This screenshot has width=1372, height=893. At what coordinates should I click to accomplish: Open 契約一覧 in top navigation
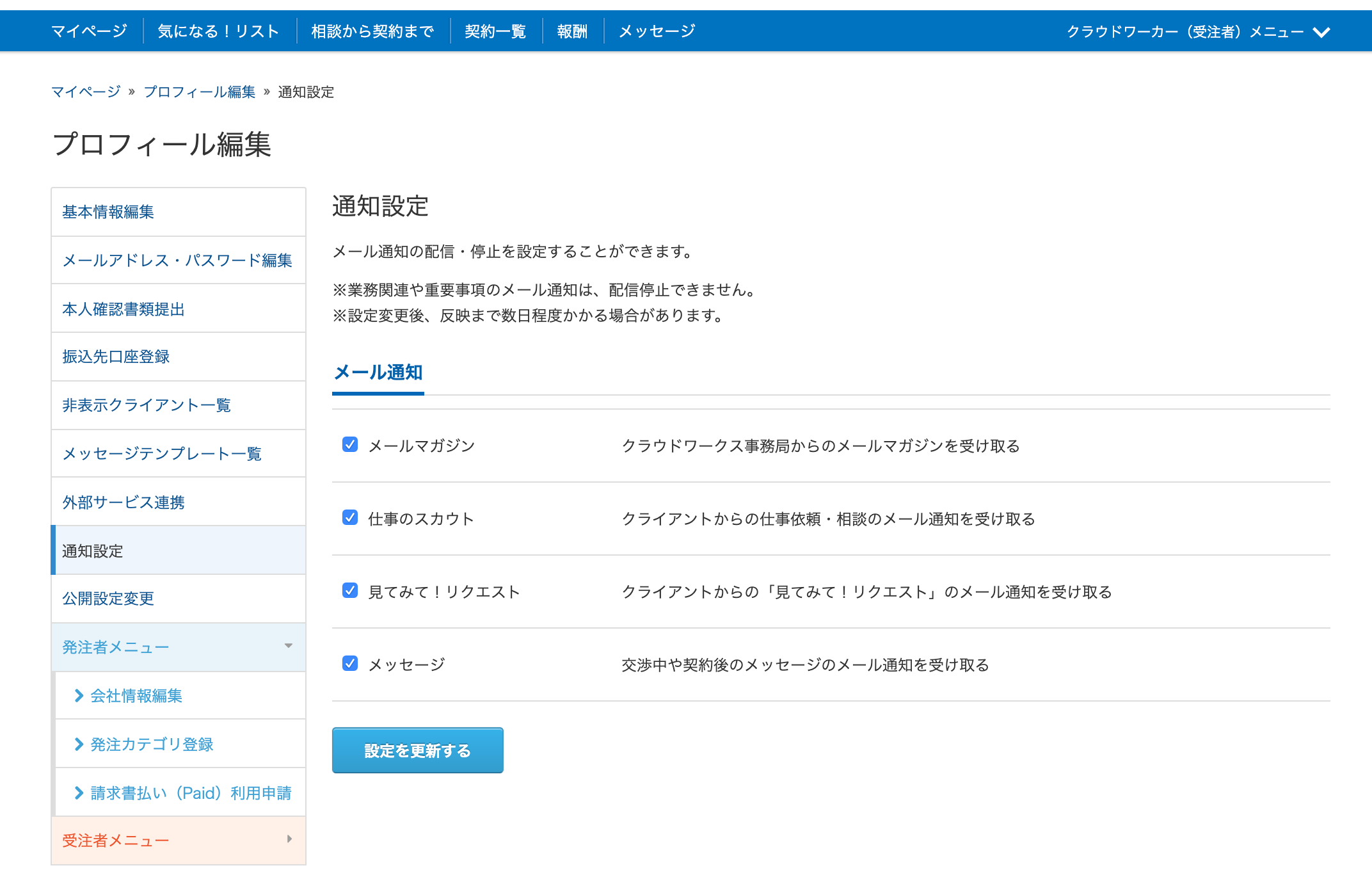[495, 31]
